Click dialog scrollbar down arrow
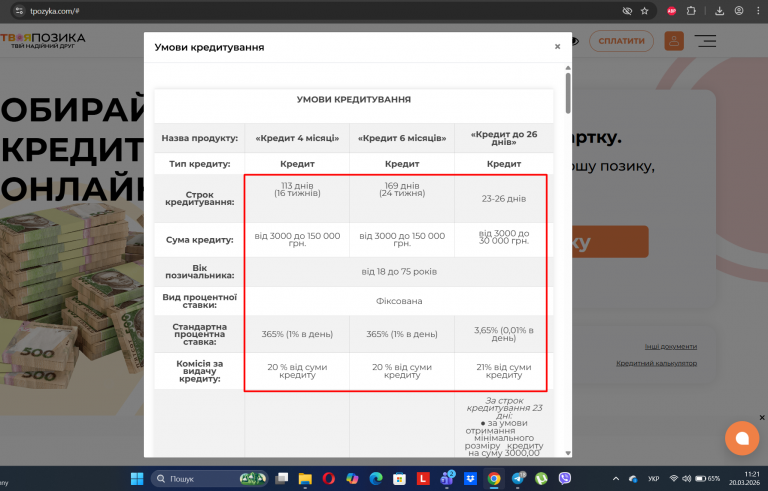The width and height of the screenshot is (768, 491). (568, 453)
